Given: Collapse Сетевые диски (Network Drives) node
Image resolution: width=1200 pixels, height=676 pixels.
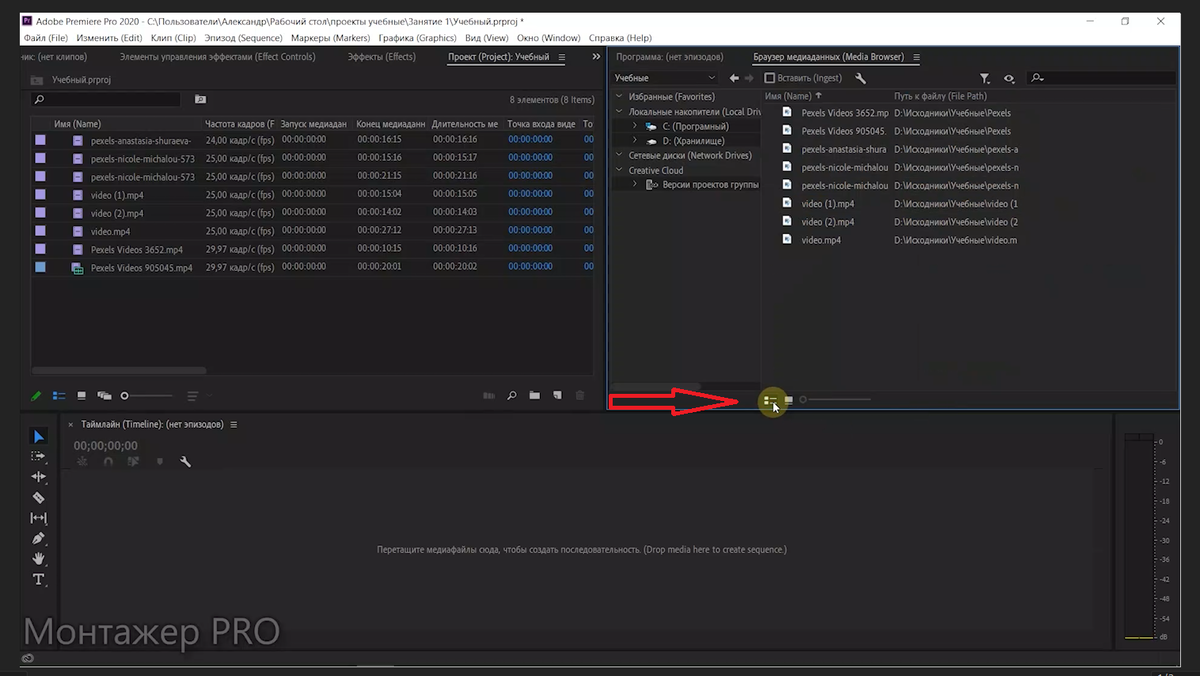Looking at the screenshot, I should pyautogui.click(x=620, y=156).
